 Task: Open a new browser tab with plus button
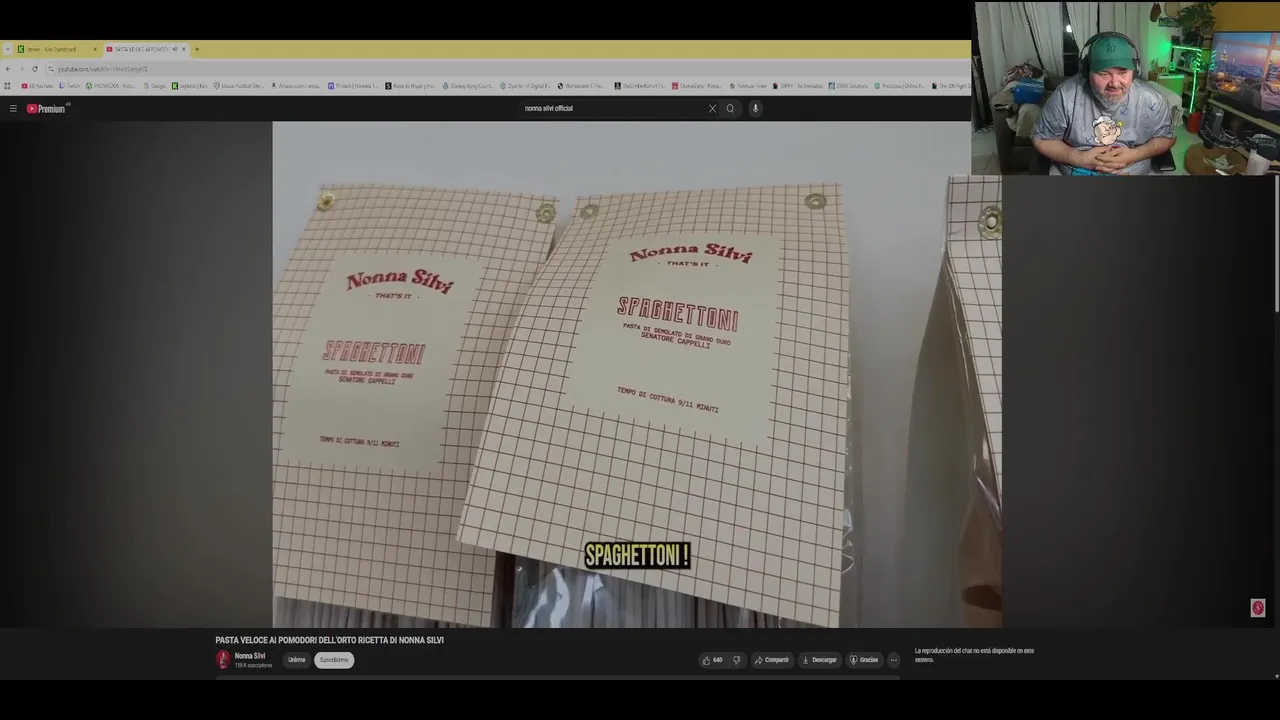pos(197,49)
